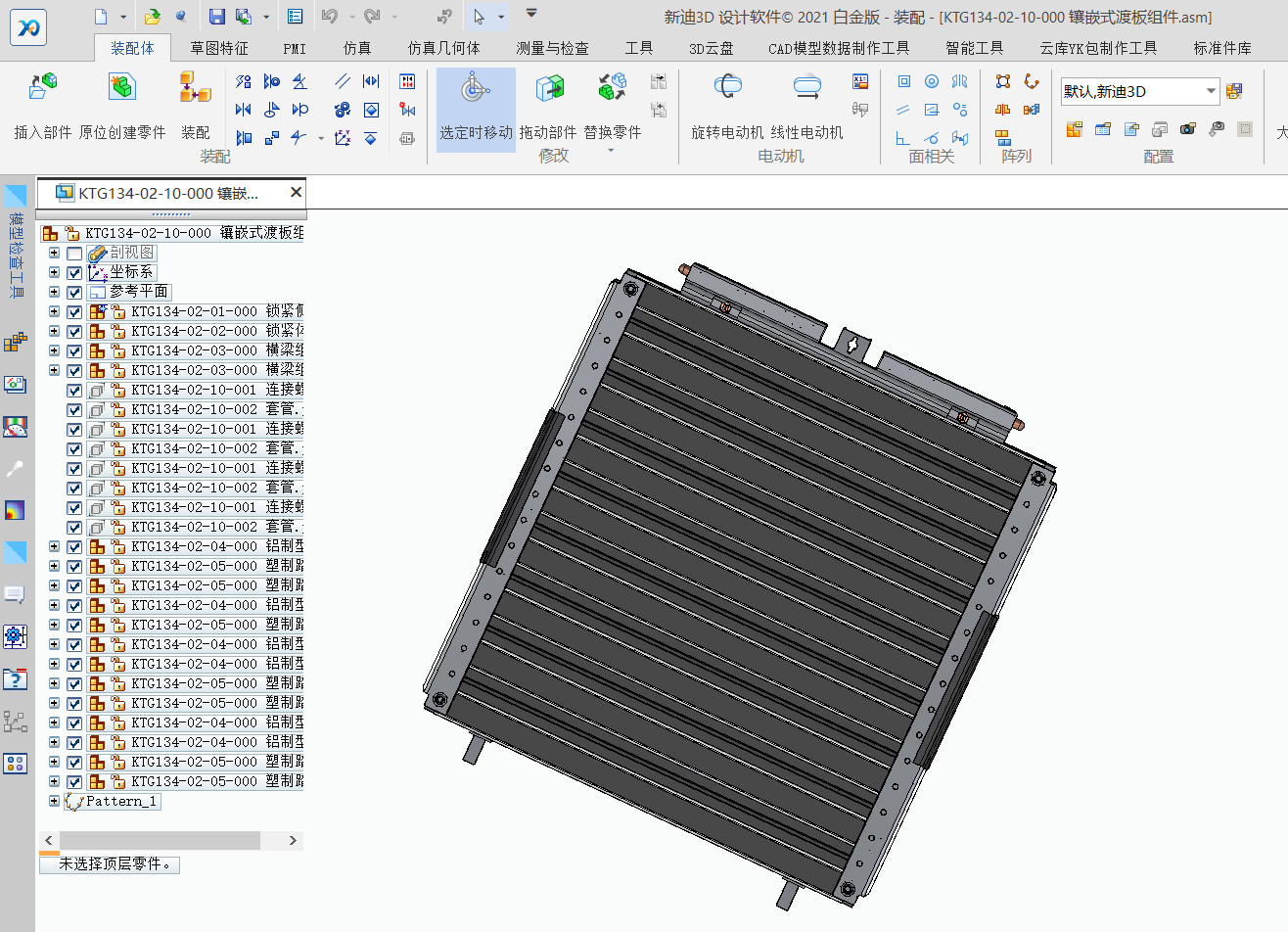Open the quick access toolbar customize arrow
The width and height of the screenshot is (1288, 932).
[531, 14]
